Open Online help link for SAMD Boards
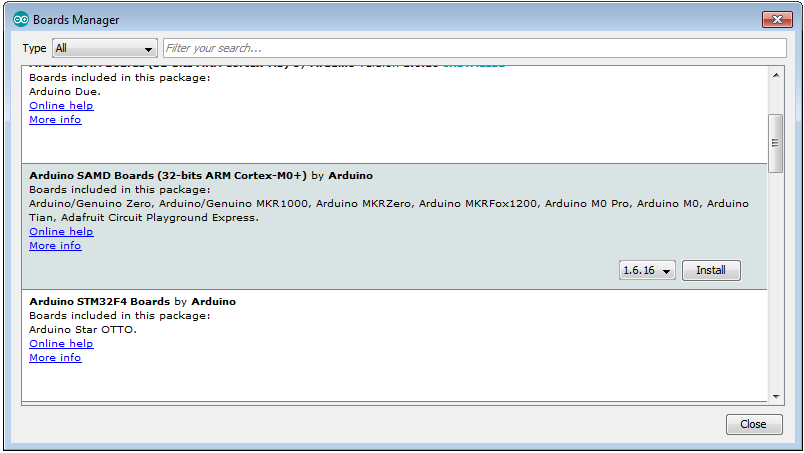804x453 pixels. click(61, 231)
